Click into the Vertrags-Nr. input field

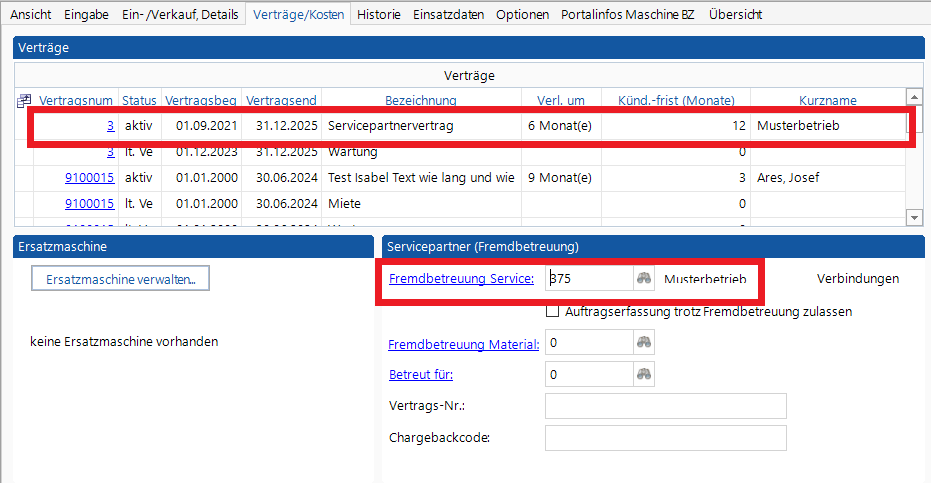pyautogui.click(x=665, y=406)
